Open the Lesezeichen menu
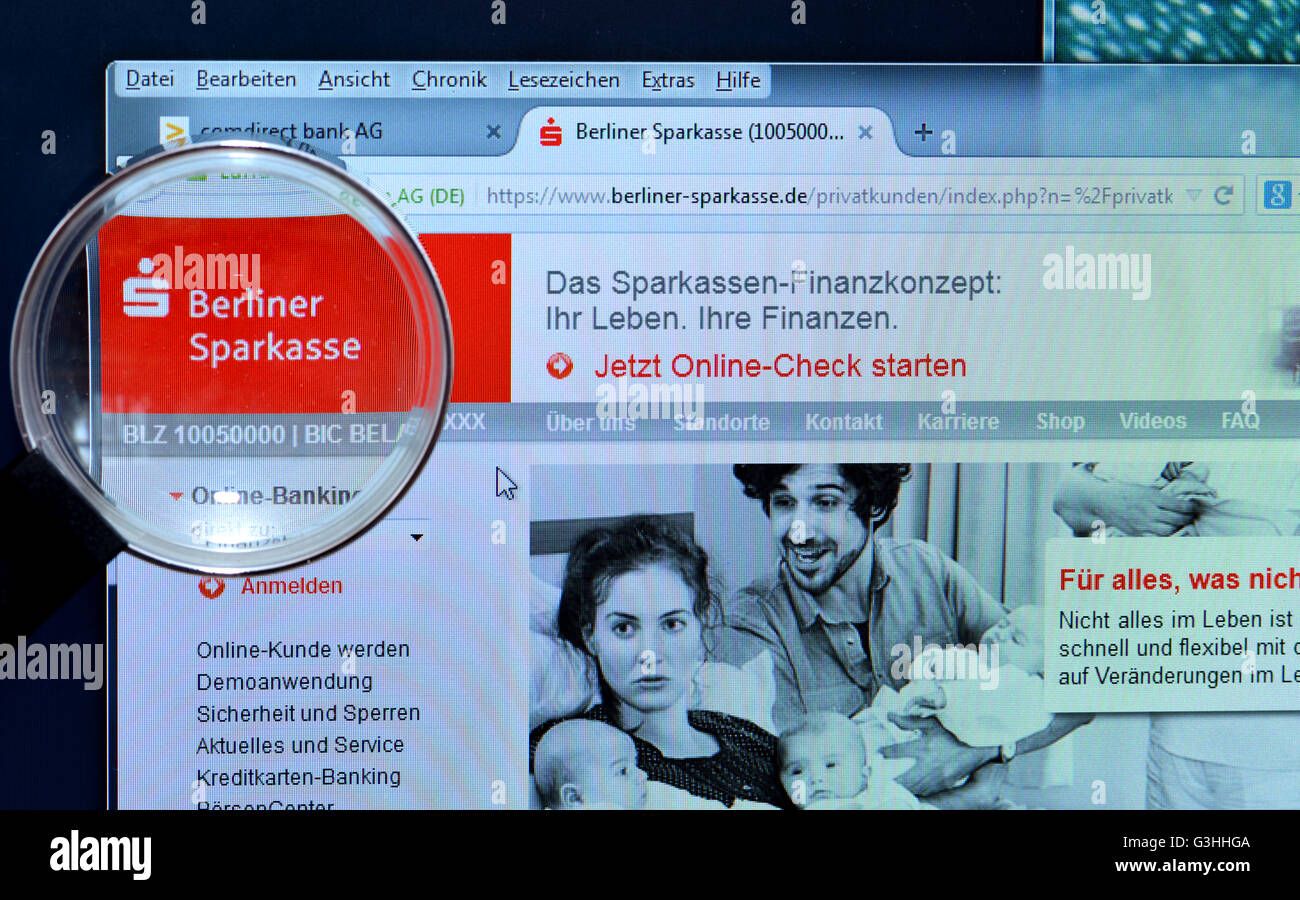This screenshot has height=900, width=1300. coord(564,79)
